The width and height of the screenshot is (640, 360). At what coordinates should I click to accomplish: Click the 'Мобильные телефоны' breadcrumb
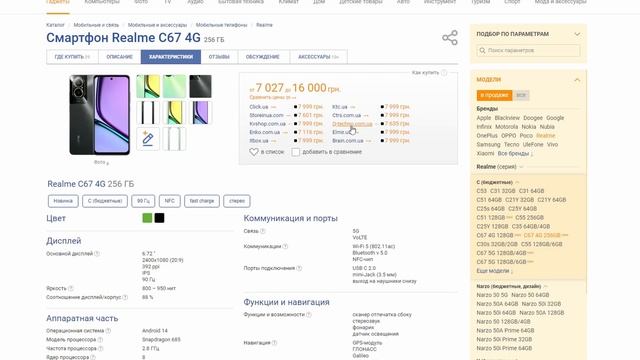221,25
